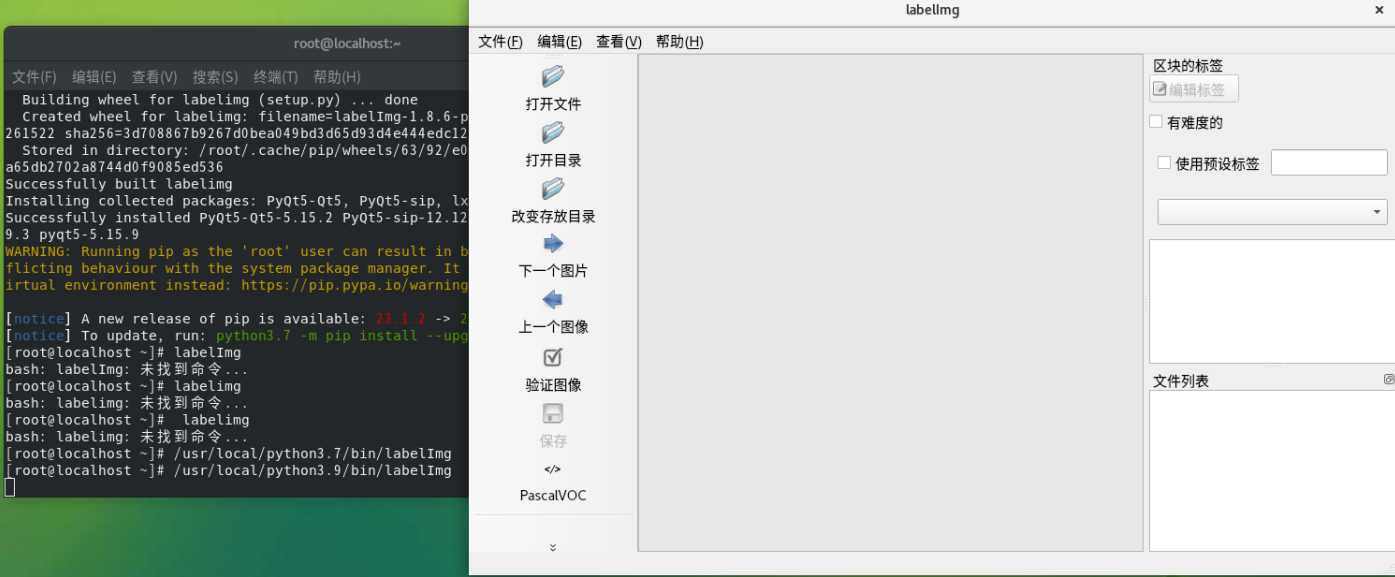Viewport: 1395px width, 577px height.
Task: Click the 验证图像 verify checkmark icon
Action: [x=553, y=357]
